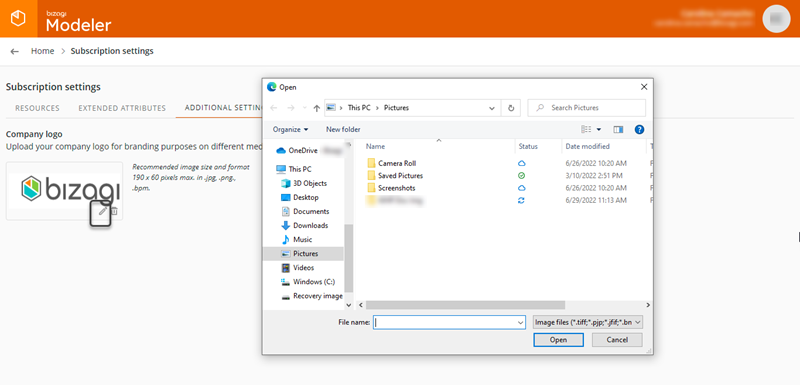Sort by Date modified column header
Viewport: 800px width, 385px height.
[x=587, y=146]
